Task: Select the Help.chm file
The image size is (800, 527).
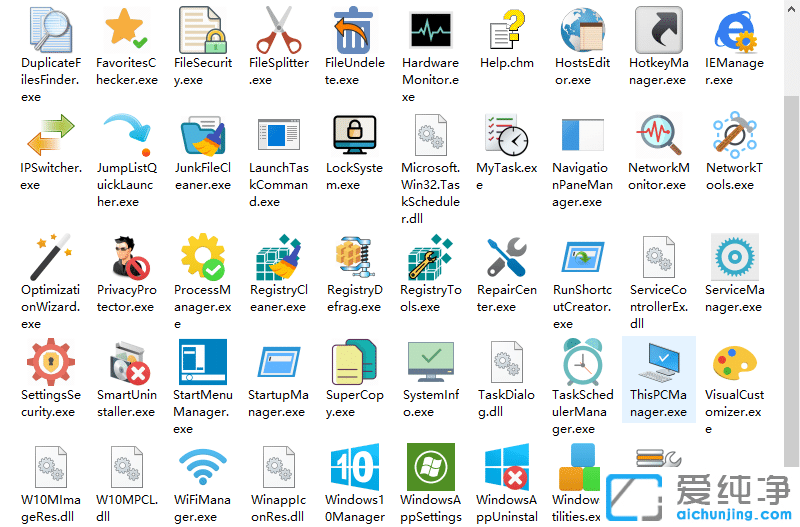Action: 507,30
